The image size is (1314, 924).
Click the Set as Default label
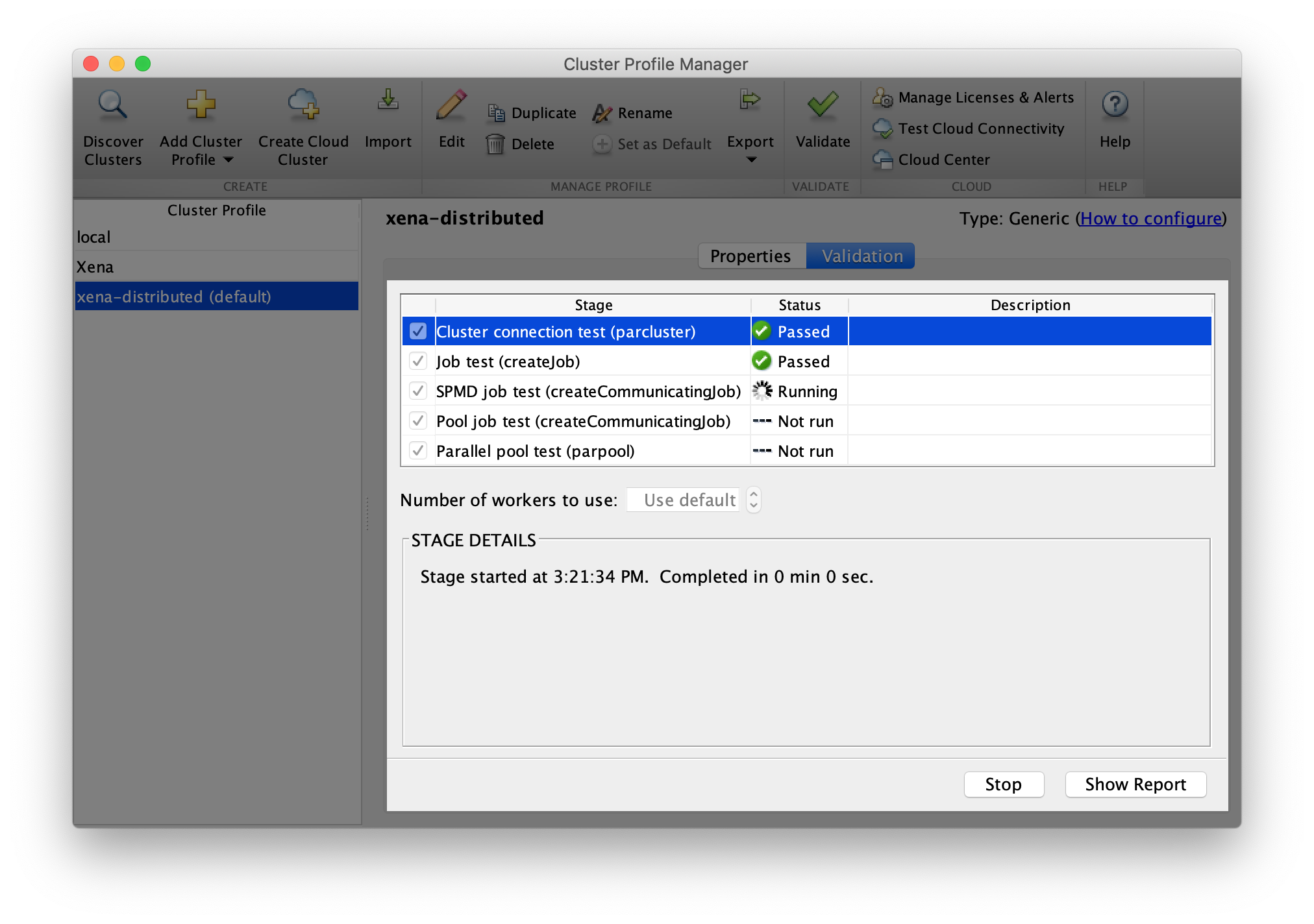pyautogui.click(x=664, y=144)
